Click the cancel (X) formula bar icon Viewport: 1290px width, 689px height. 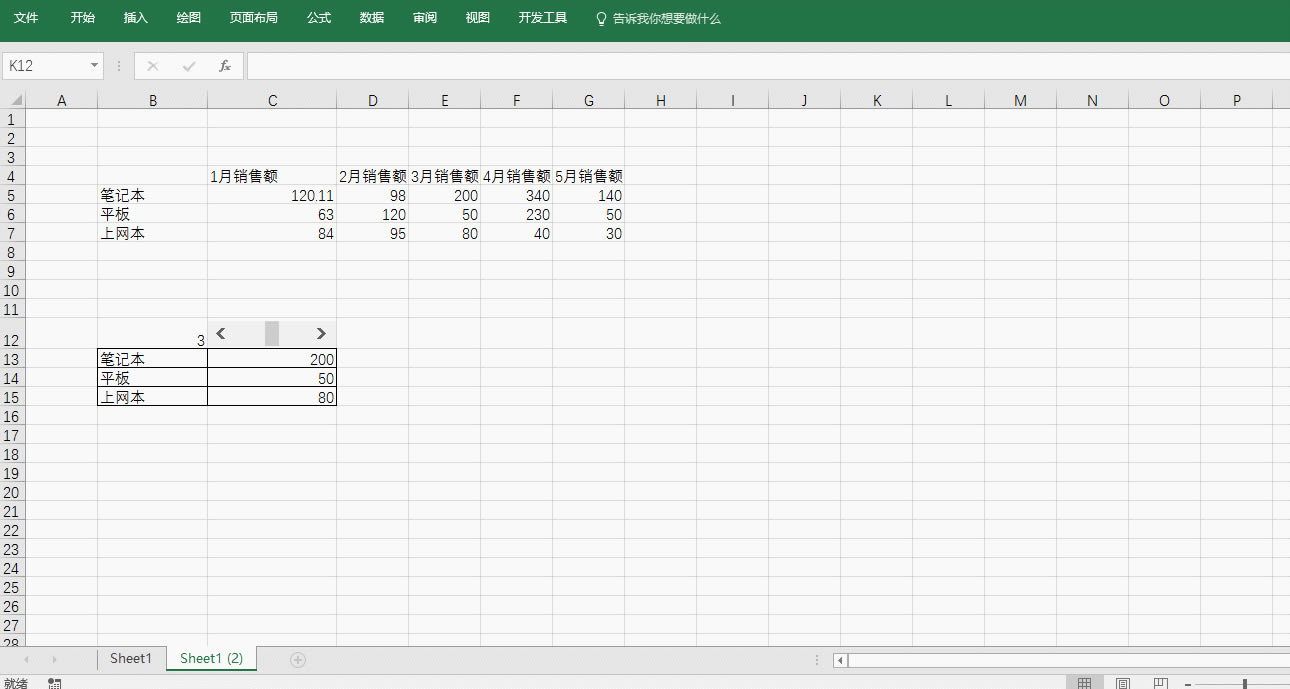(153, 66)
